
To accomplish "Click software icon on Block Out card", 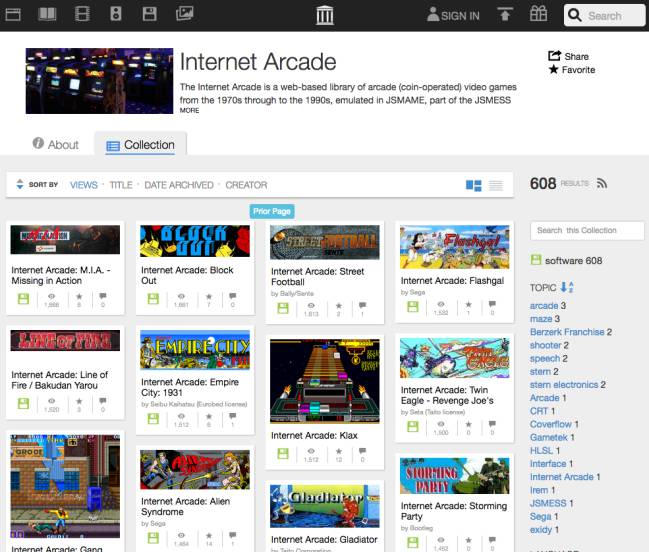I will coord(153,299).
